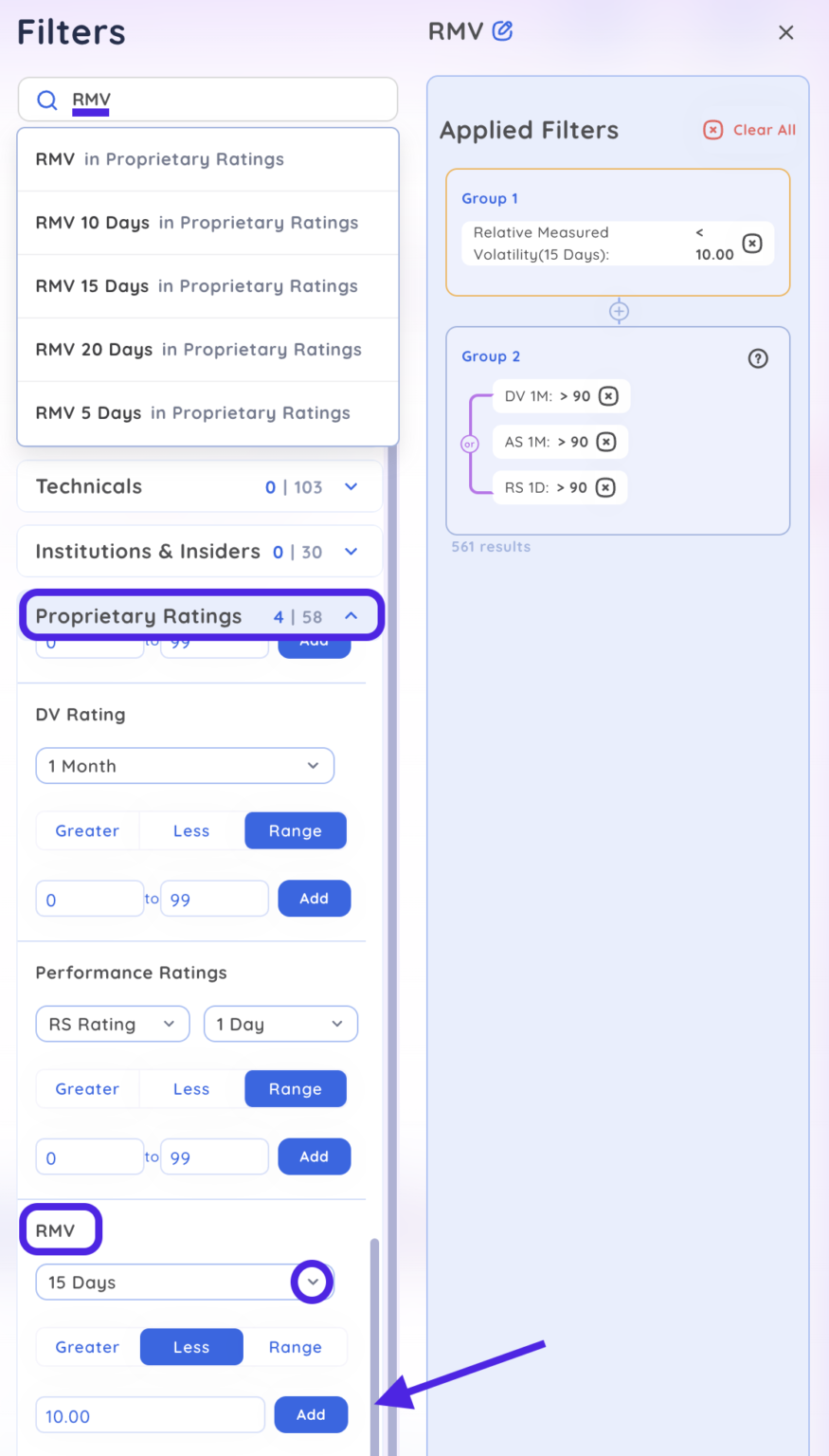Select Range for the RMV filter

(x=295, y=1347)
